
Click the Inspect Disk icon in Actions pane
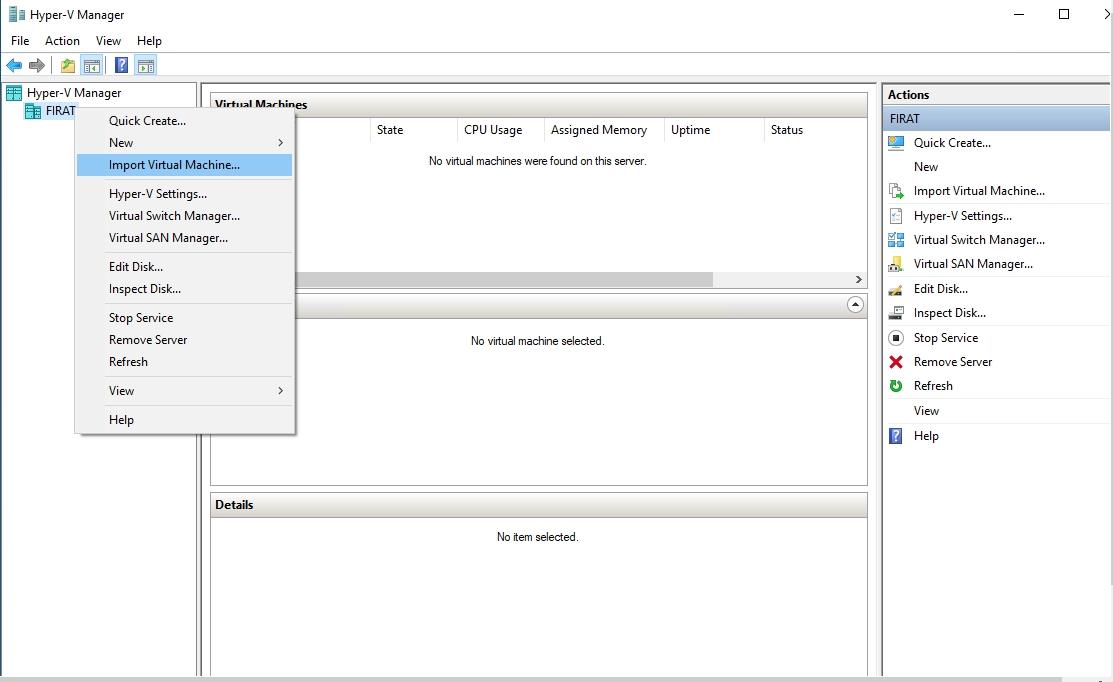click(x=896, y=313)
